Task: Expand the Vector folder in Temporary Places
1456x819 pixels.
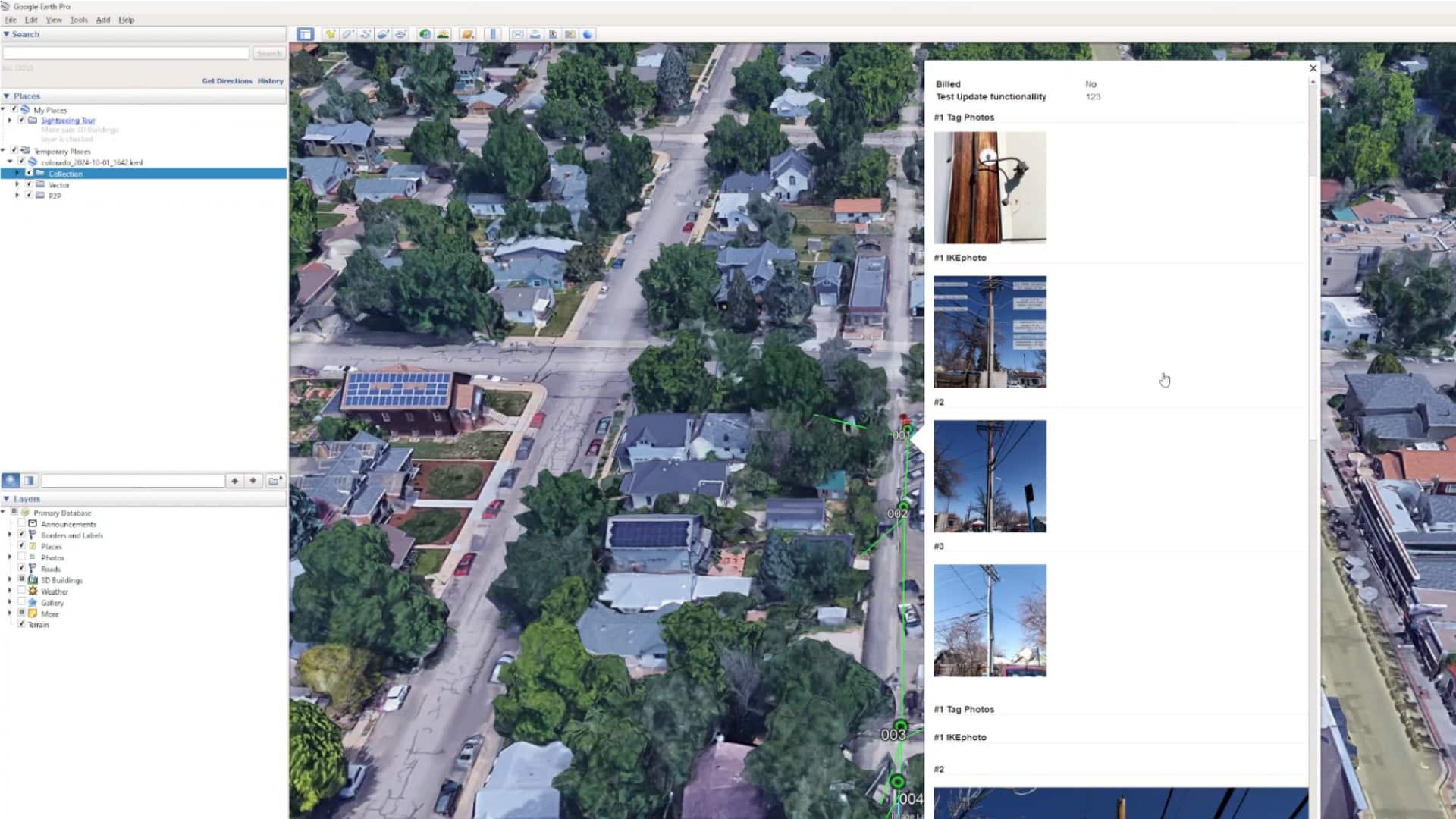Action: point(17,185)
